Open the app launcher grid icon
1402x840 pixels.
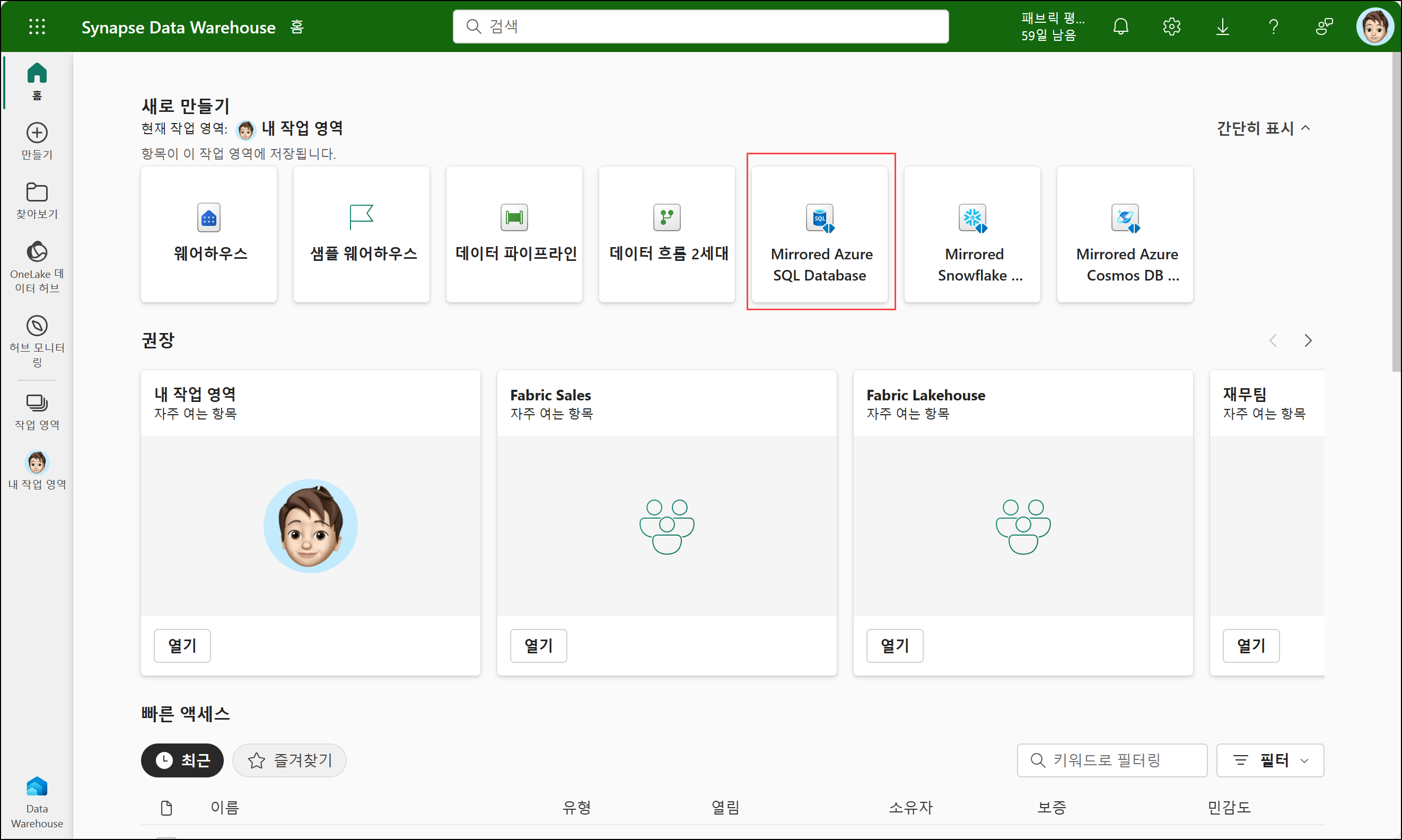click(x=37, y=27)
